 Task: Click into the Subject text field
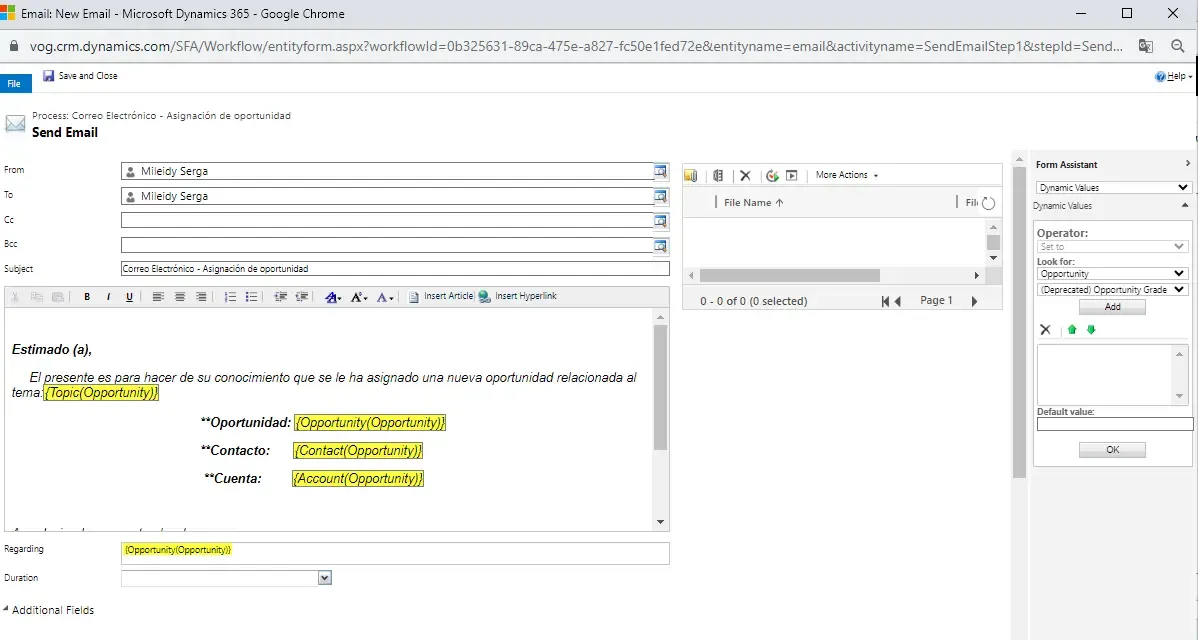tap(394, 269)
